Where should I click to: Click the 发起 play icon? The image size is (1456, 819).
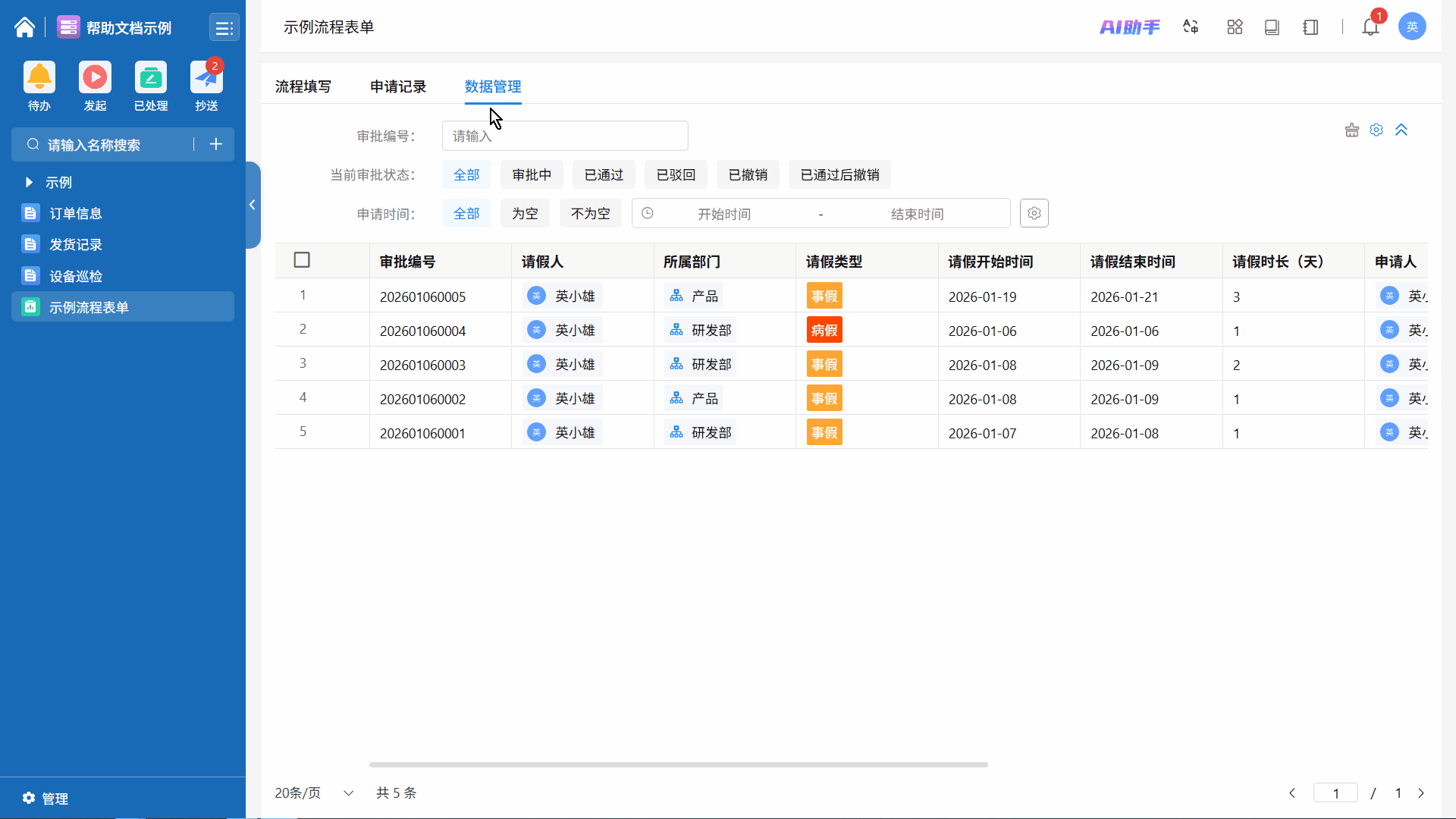[x=95, y=77]
